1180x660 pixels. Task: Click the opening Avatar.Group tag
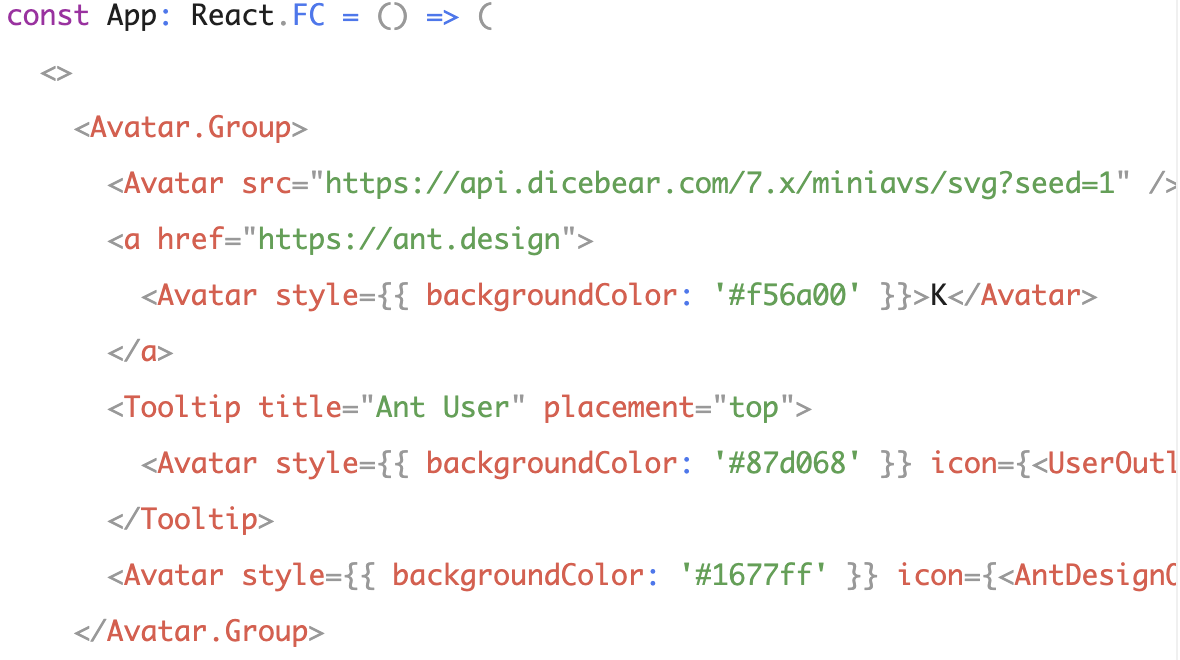190,127
